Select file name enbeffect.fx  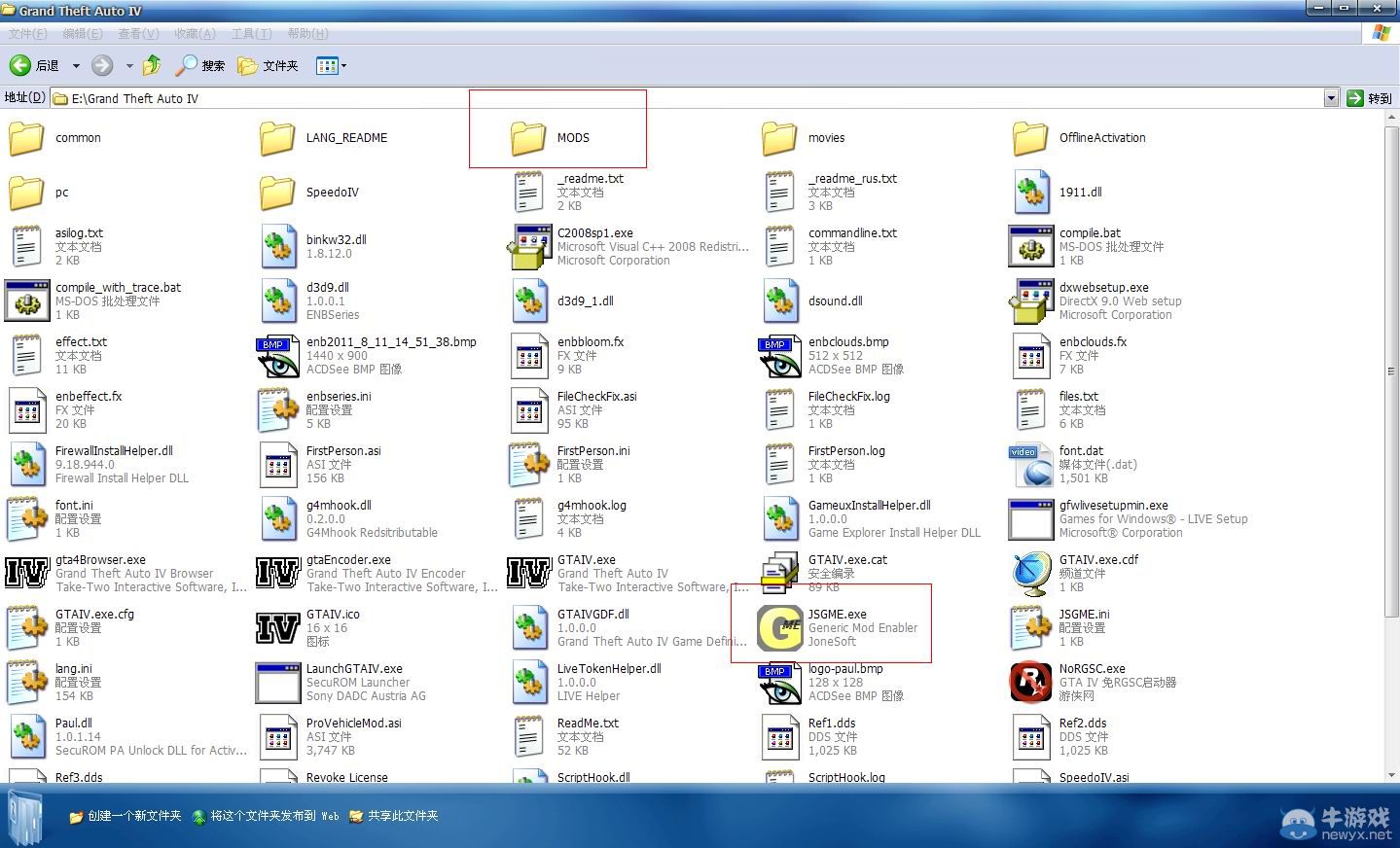pos(89,397)
